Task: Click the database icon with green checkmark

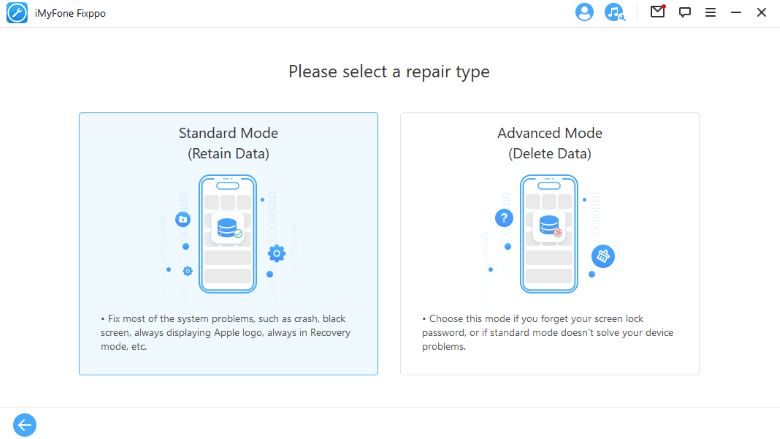Action: click(229, 228)
